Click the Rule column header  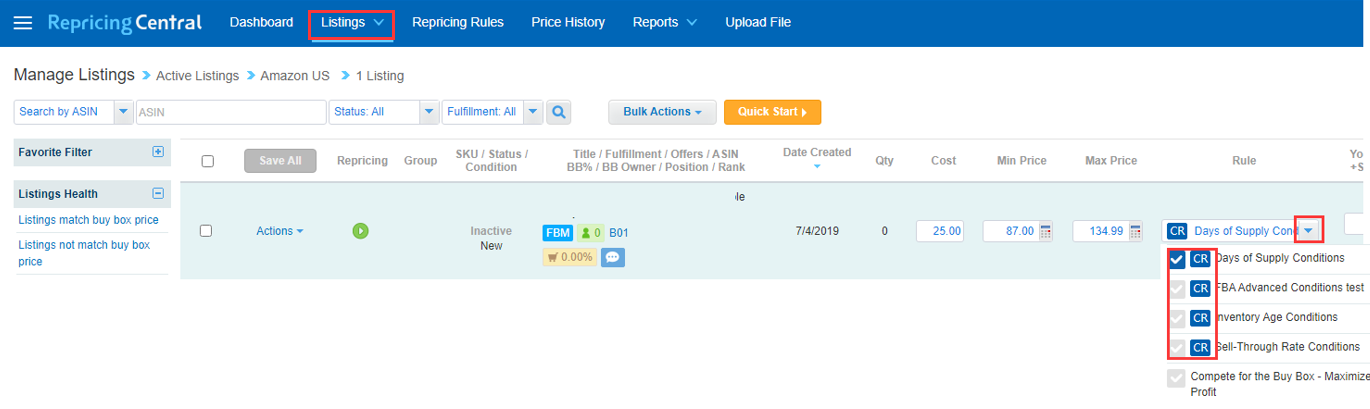pyautogui.click(x=1244, y=161)
